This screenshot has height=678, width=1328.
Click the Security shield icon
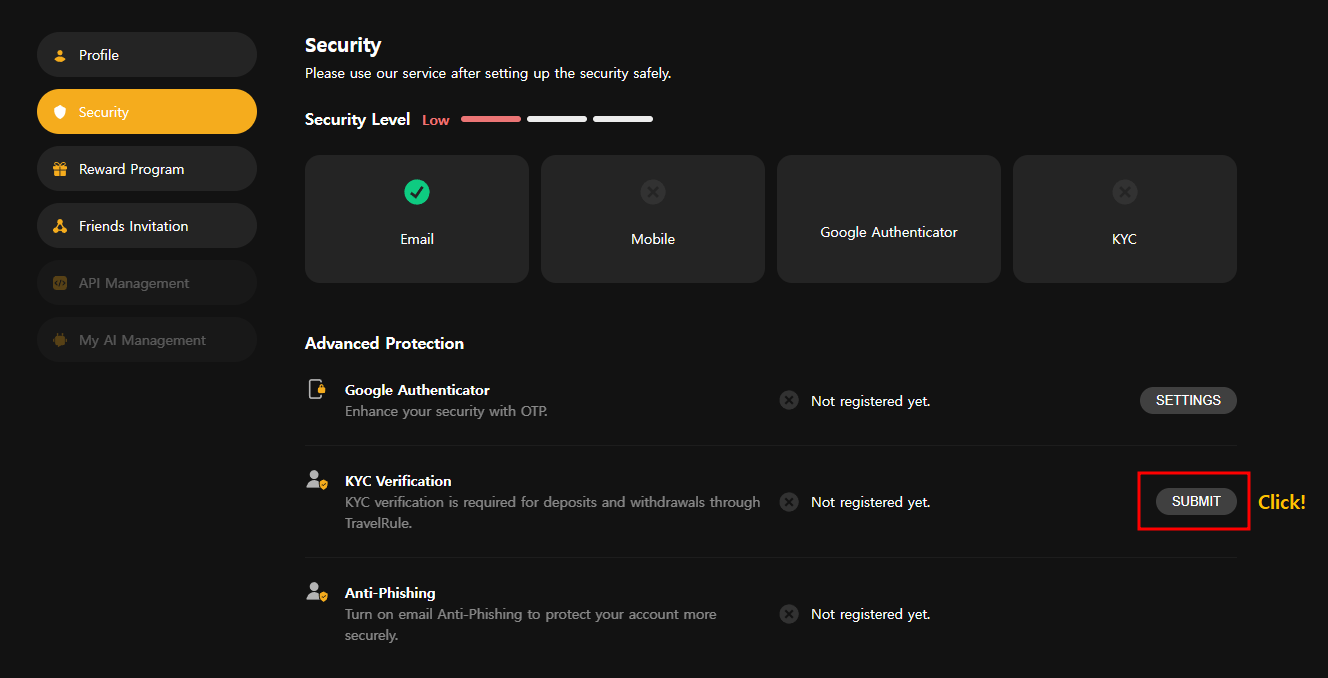60,112
